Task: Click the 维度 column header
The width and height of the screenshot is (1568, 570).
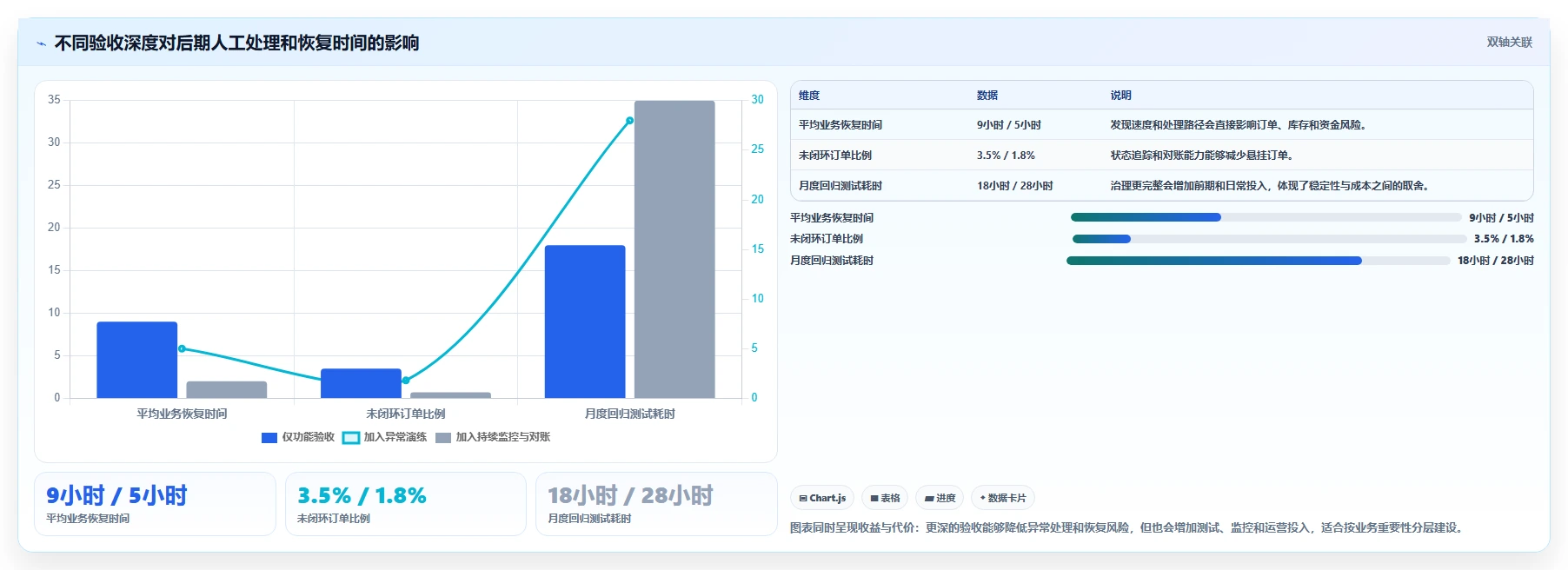Action: (809, 96)
